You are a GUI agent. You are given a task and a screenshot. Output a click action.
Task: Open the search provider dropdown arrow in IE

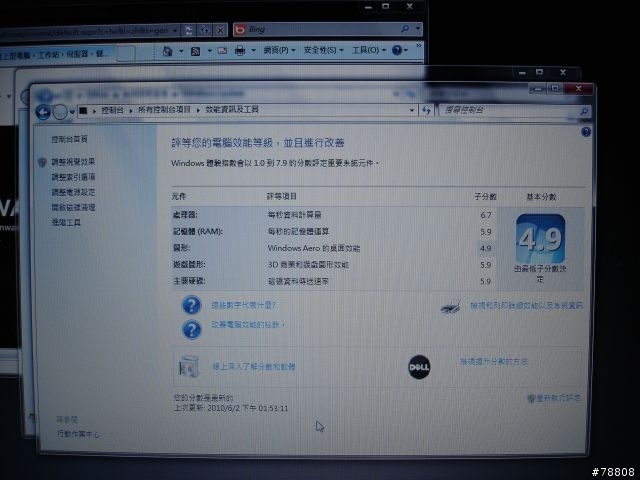coord(418,29)
